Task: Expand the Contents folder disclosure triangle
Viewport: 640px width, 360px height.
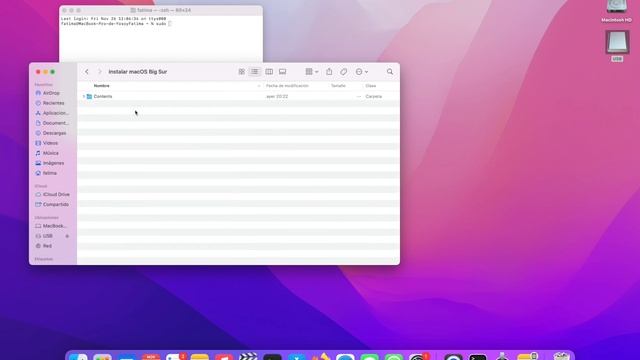Action: (x=84, y=97)
